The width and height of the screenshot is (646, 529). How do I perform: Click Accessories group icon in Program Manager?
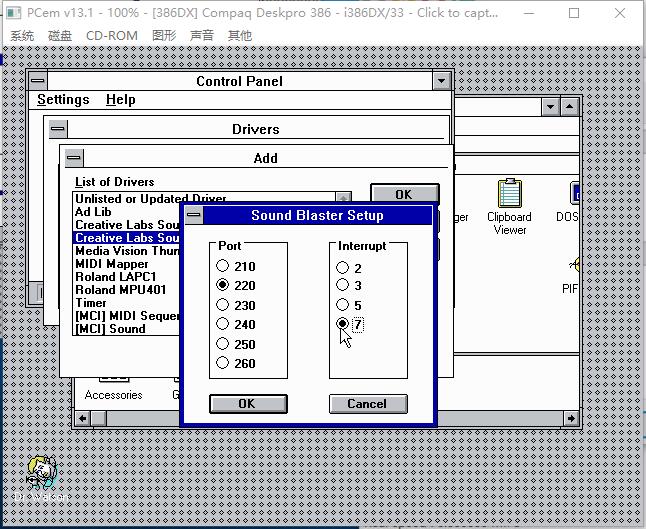113,389
